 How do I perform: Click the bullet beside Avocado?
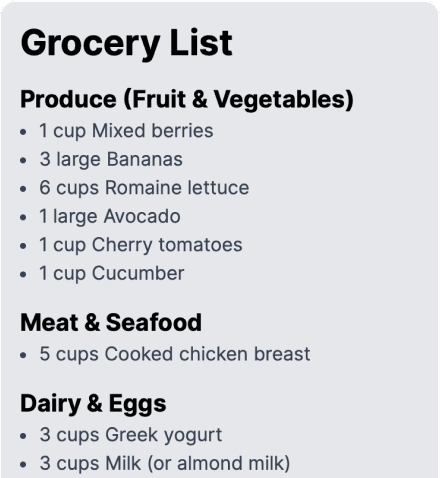23,218
